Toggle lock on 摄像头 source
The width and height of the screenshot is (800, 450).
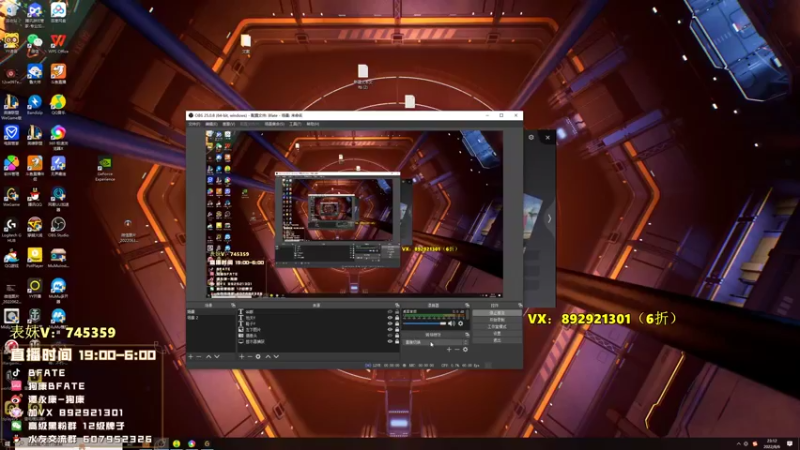click(x=397, y=336)
